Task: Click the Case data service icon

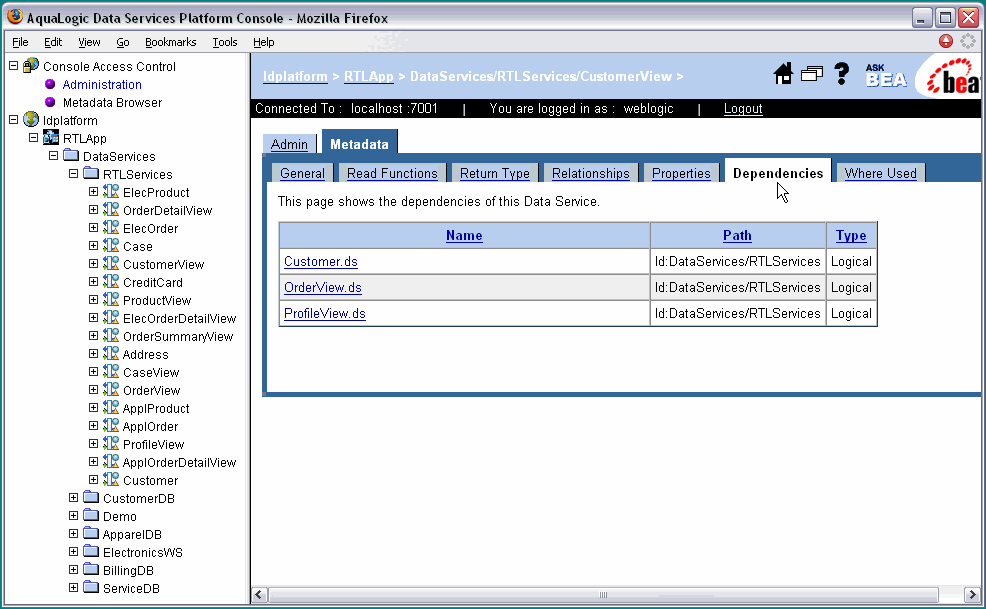Action: pyautogui.click(x=111, y=245)
